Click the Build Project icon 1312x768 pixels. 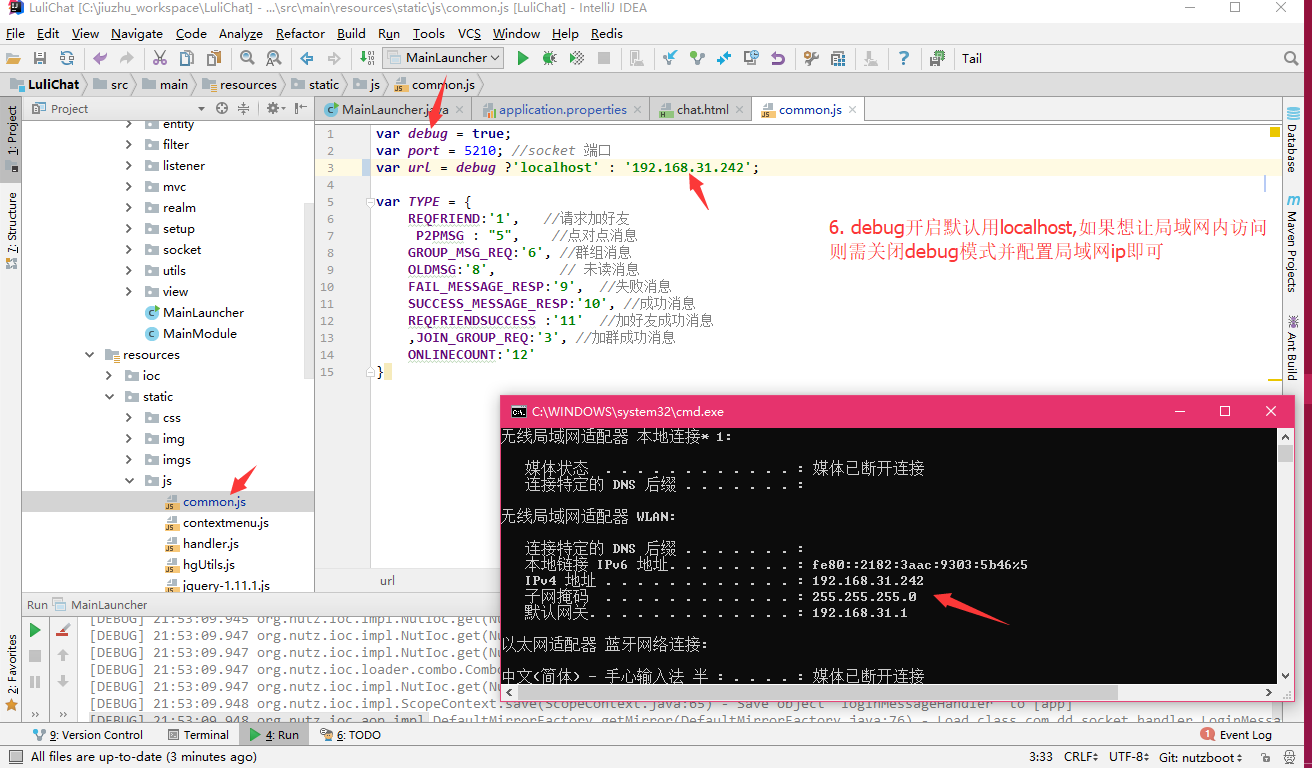click(x=367, y=58)
